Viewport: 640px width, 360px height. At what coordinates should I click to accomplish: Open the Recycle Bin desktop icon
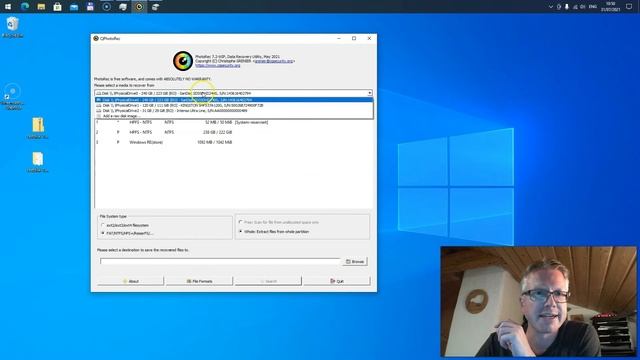click(13, 27)
